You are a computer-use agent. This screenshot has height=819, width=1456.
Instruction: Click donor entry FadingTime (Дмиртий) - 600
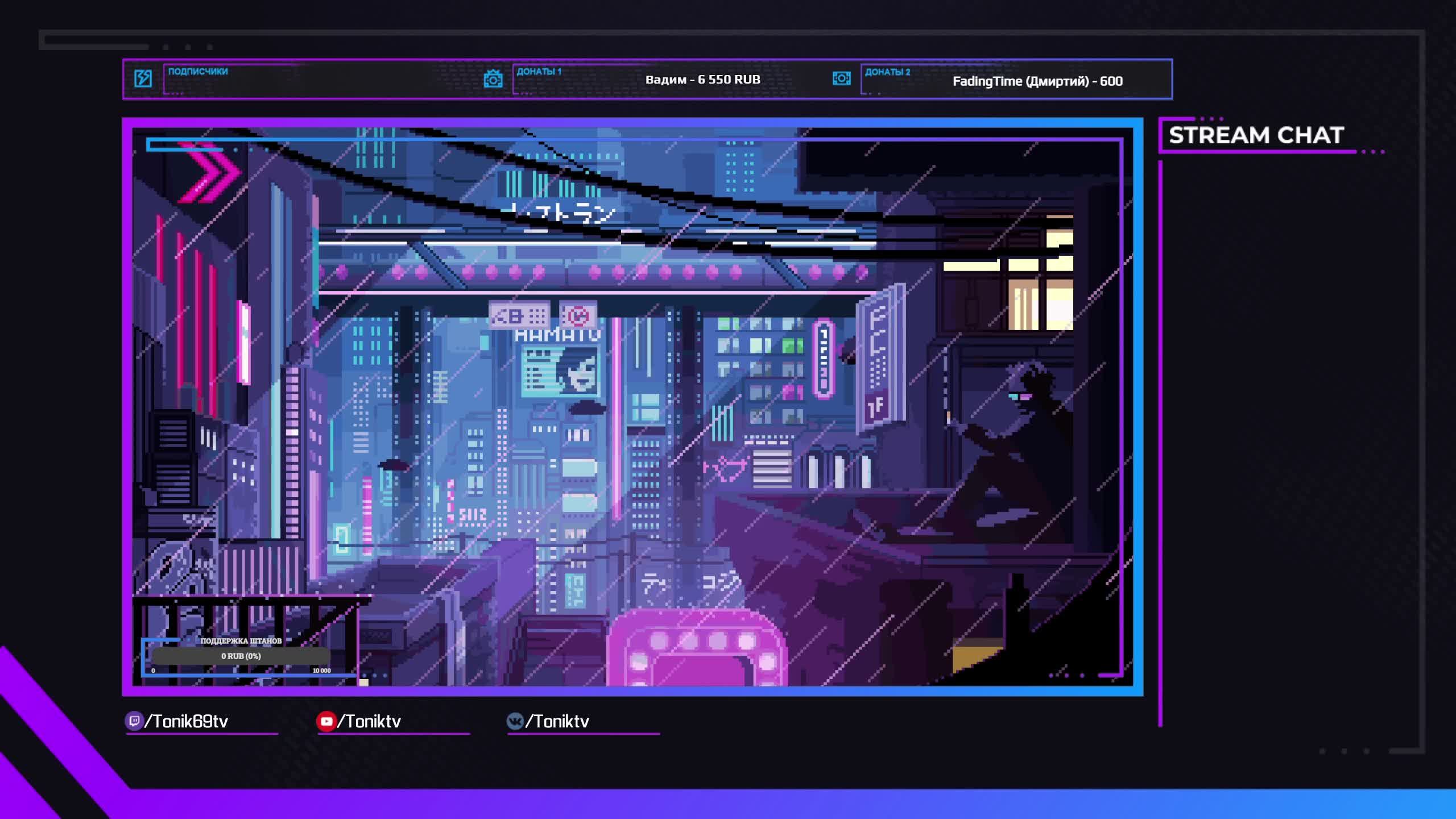pos(1037,81)
